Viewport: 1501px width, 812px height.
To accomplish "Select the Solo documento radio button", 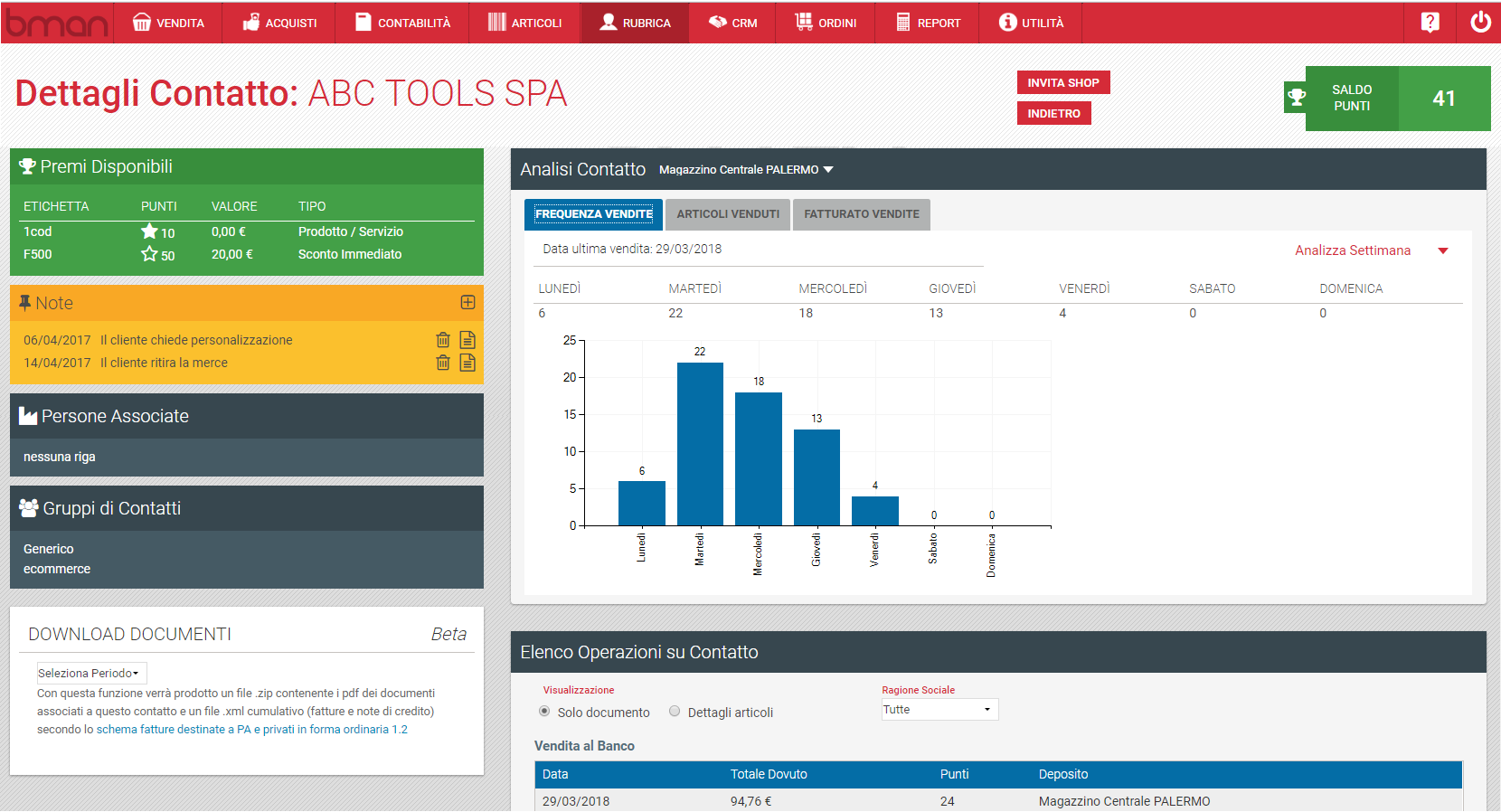I will pos(544,711).
